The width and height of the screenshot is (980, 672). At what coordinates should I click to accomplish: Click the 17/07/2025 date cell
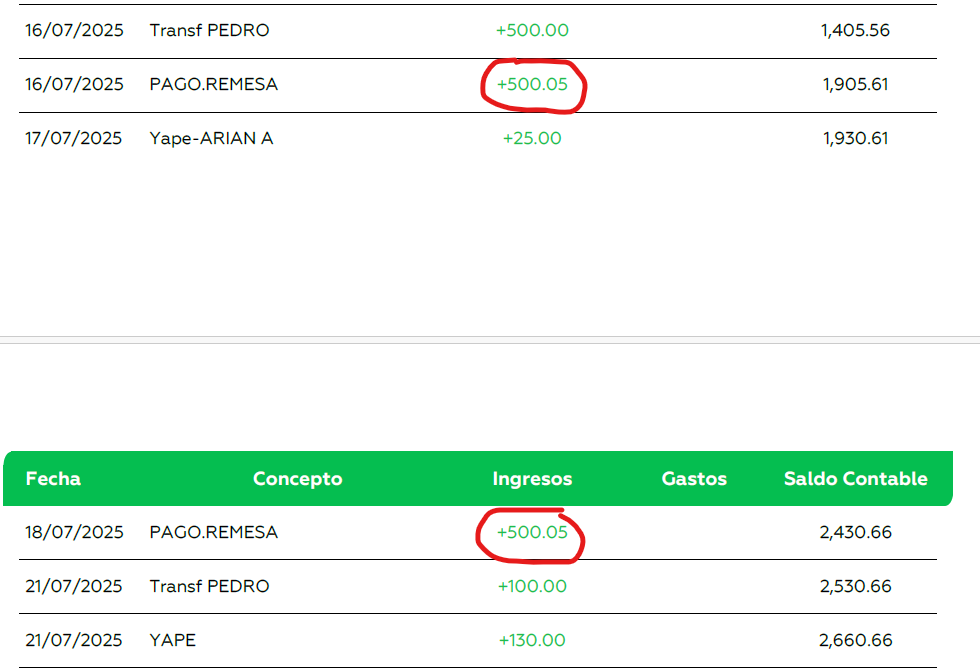[74, 139]
